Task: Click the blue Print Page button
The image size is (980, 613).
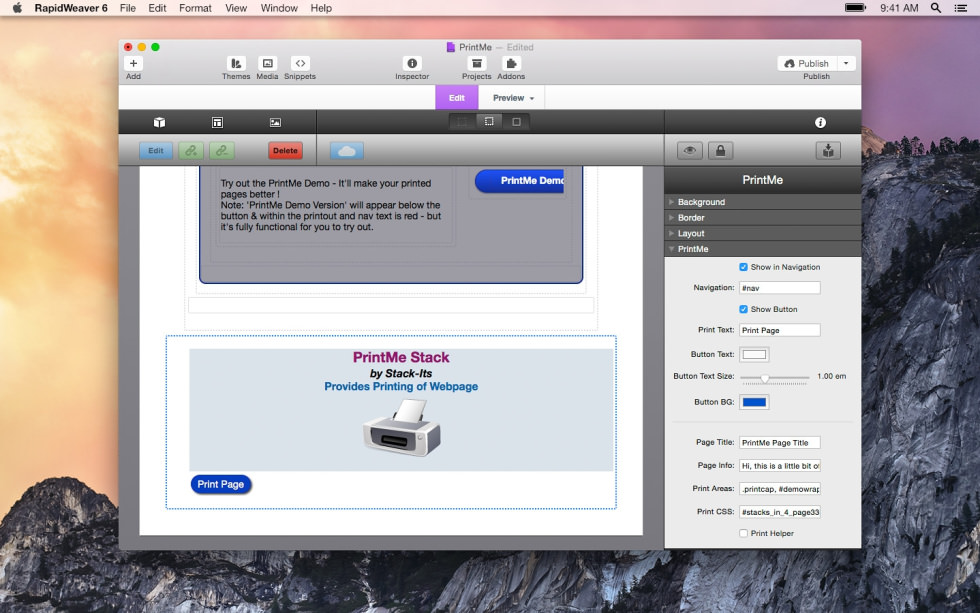Action: tap(221, 484)
